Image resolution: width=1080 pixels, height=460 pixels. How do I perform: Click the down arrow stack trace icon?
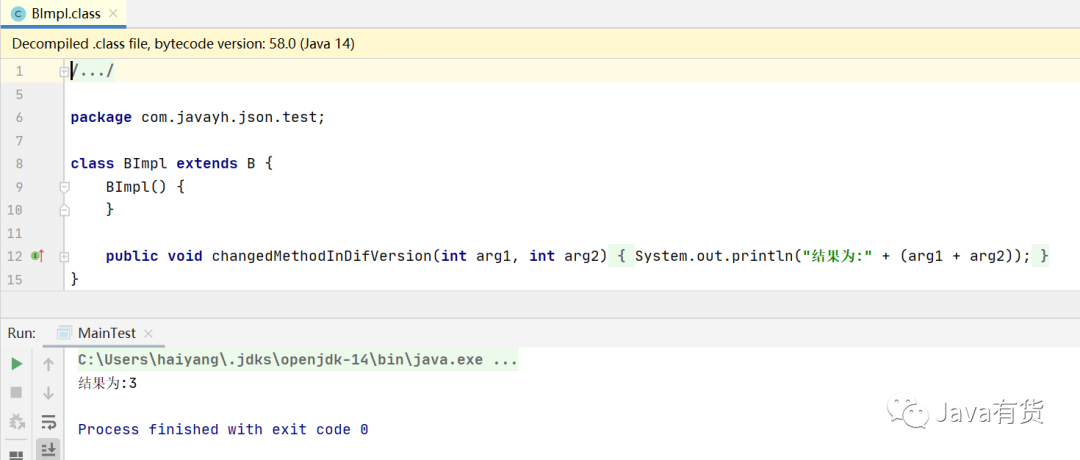pyautogui.click(x=48, y=393)
